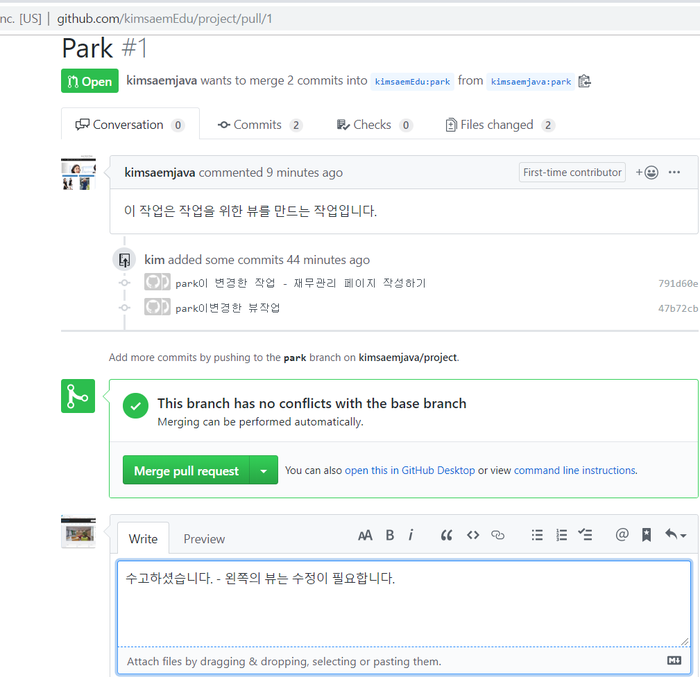This screenshot has width=700, height=677.
Task: Click kimsaemjava author name in comment header
Action: click(x=159, y=172)
